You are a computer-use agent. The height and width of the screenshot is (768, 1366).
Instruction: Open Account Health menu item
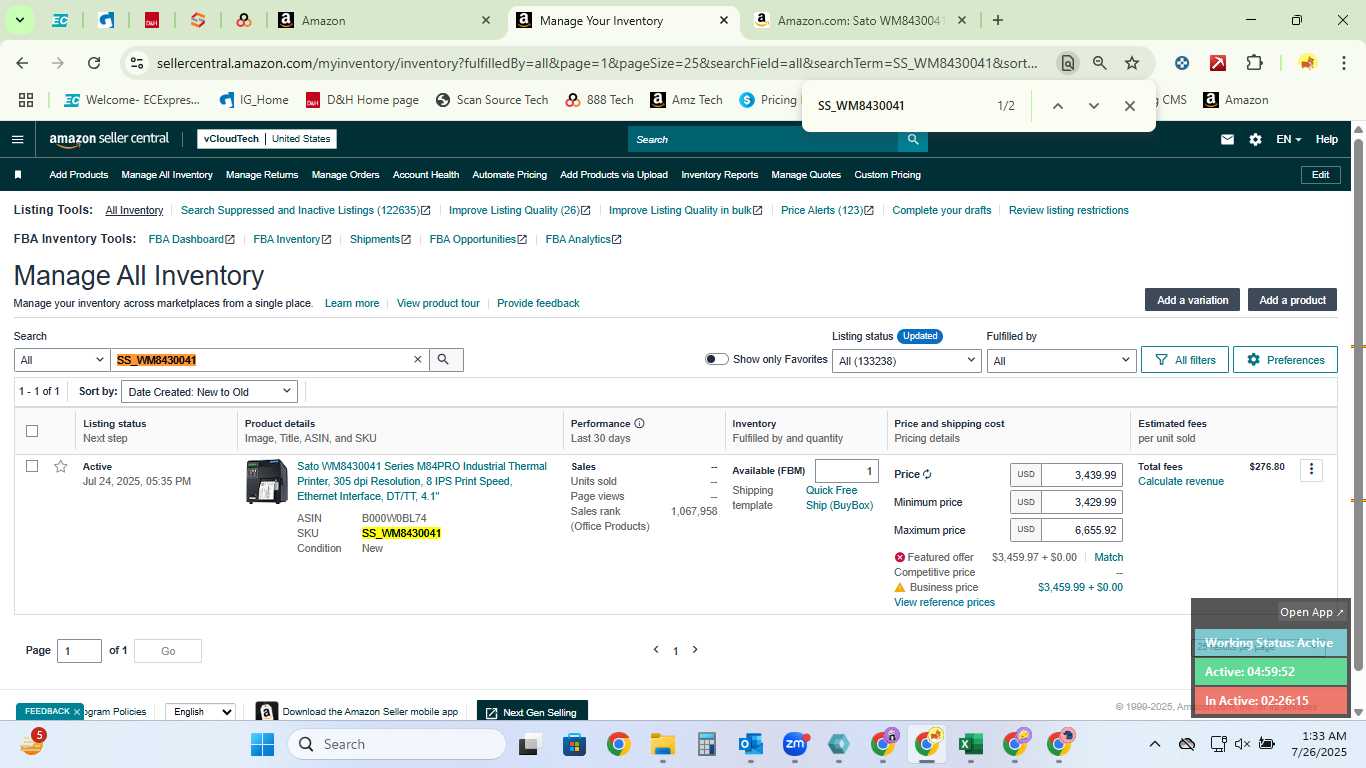click(x=426, y=174)
